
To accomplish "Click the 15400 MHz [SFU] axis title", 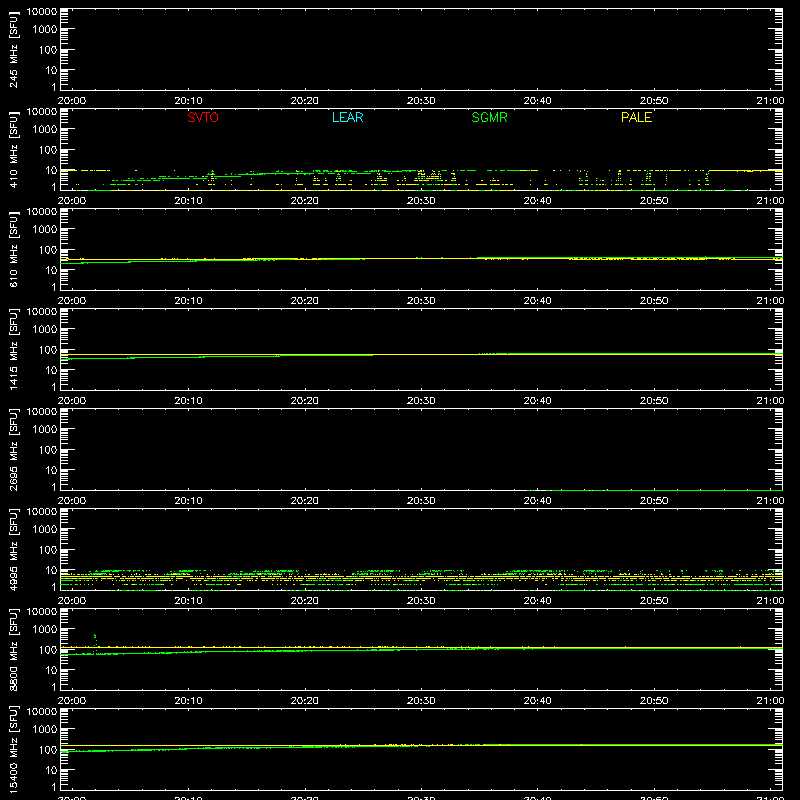I will click(x=13, y=750).
